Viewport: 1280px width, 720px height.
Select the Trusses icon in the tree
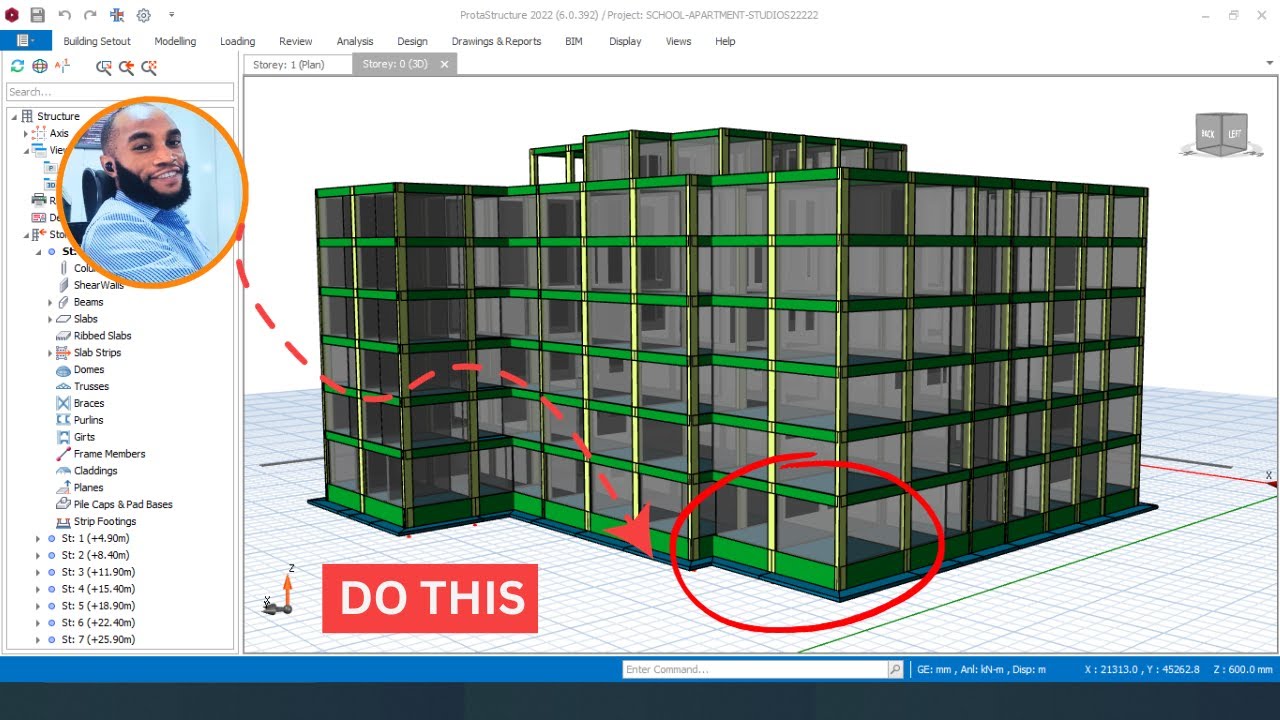(x=64, y=386)
